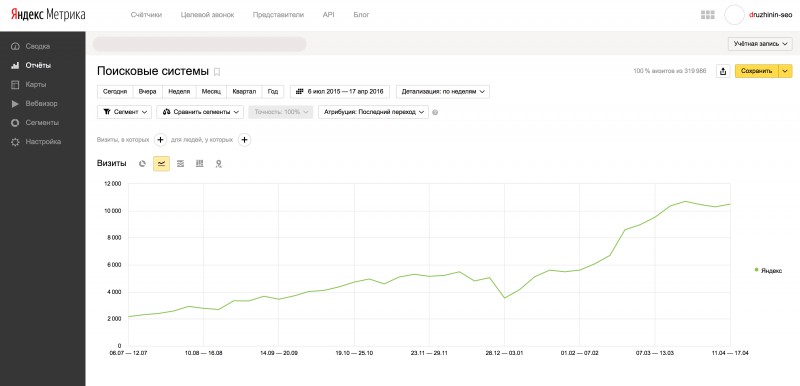
Task: Switch chart to pie view
Action: pos(142,164)
